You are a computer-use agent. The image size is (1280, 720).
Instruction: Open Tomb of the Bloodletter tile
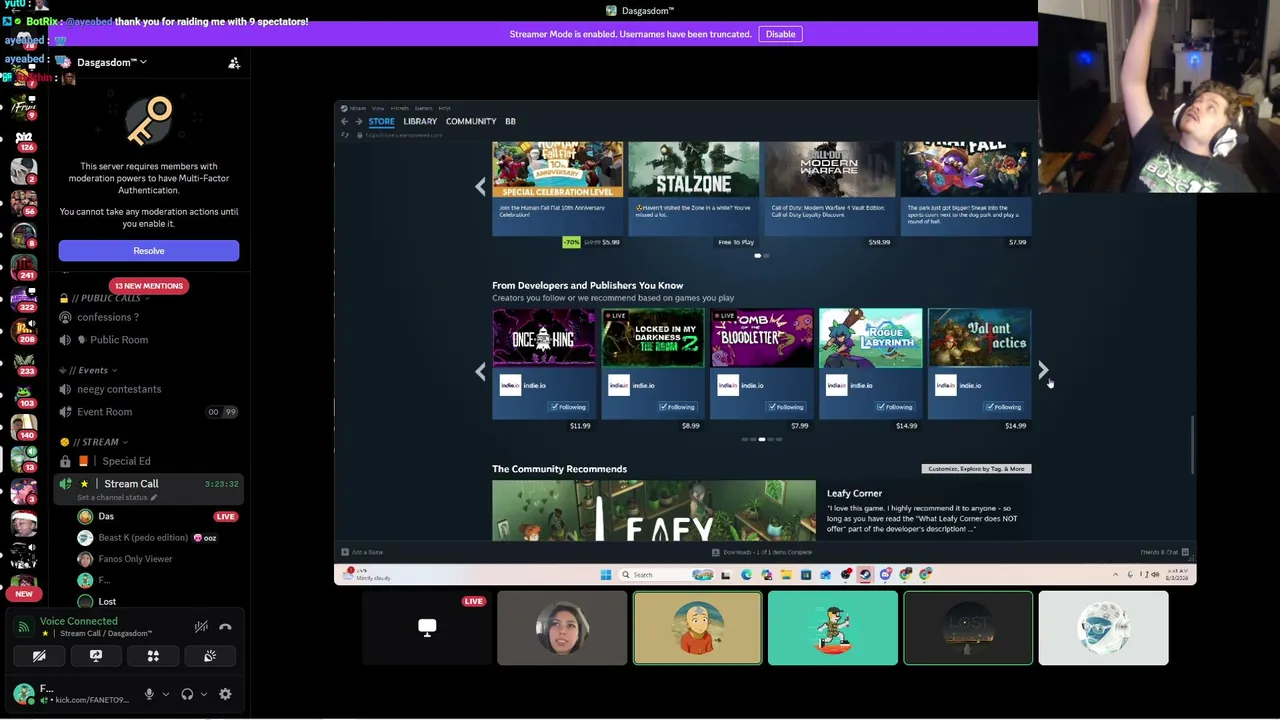[x=761, y=338]
